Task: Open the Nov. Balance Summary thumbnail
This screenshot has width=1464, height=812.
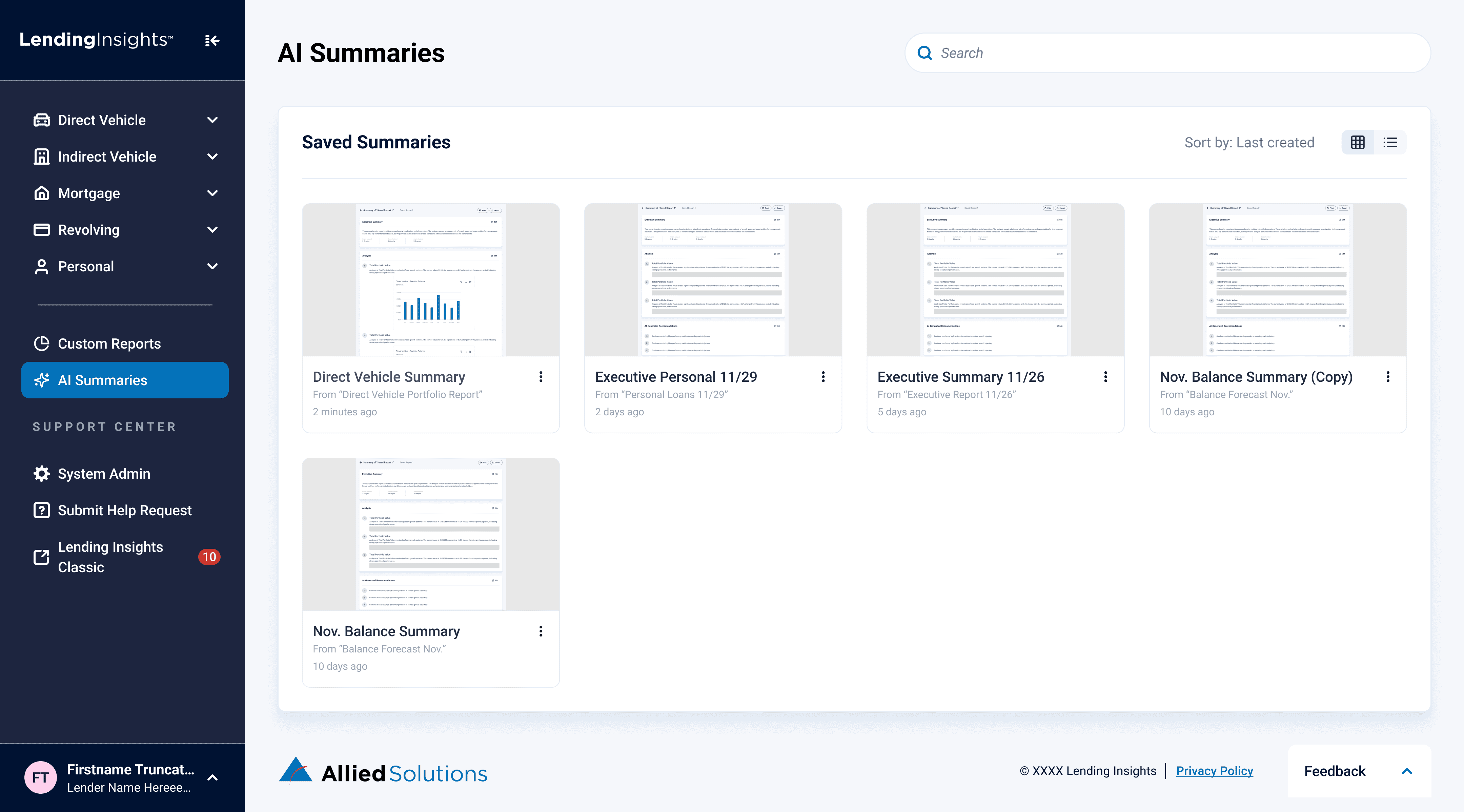Action: (x=431, y=534)
